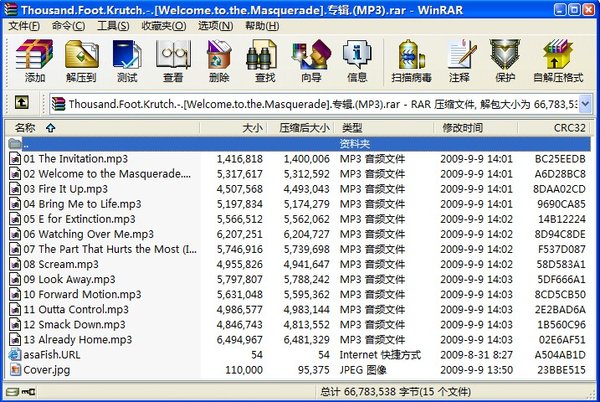Select 11 Outta Control.mp3
Viewport: 600px width, 402px height.
tap(76, 309)
